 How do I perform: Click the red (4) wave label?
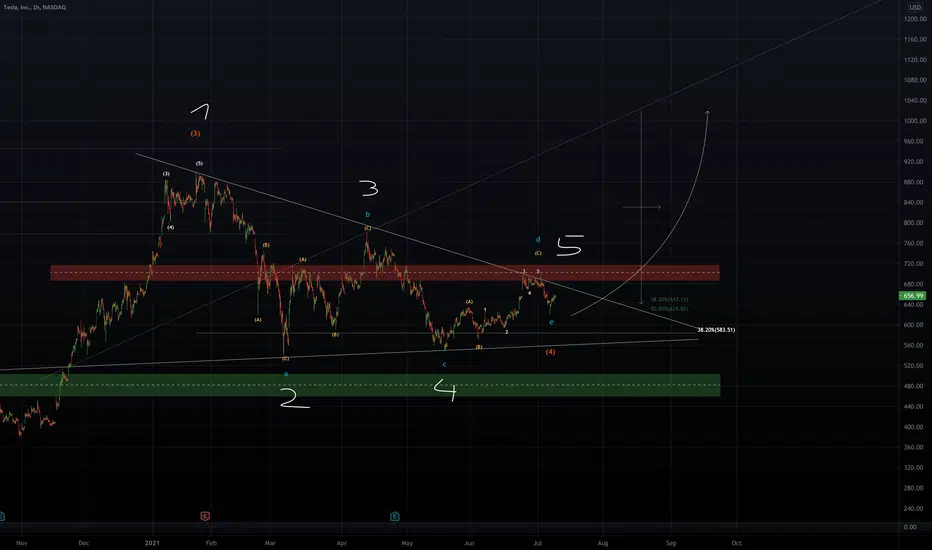pos(550,352)
